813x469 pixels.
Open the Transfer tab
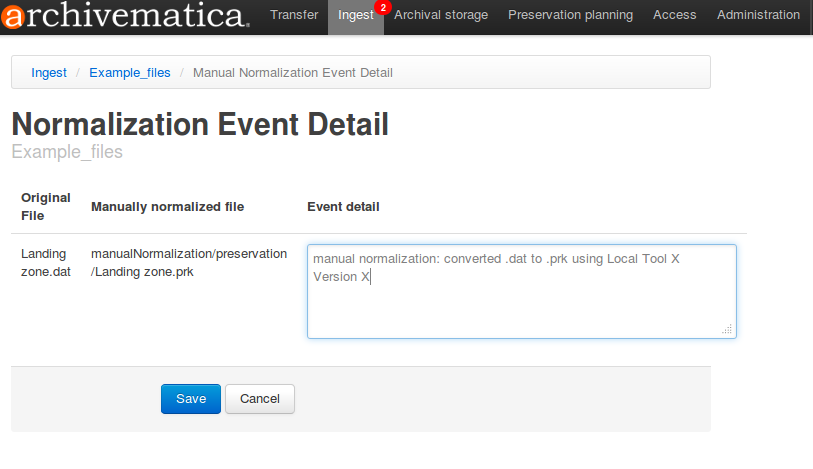294,16
